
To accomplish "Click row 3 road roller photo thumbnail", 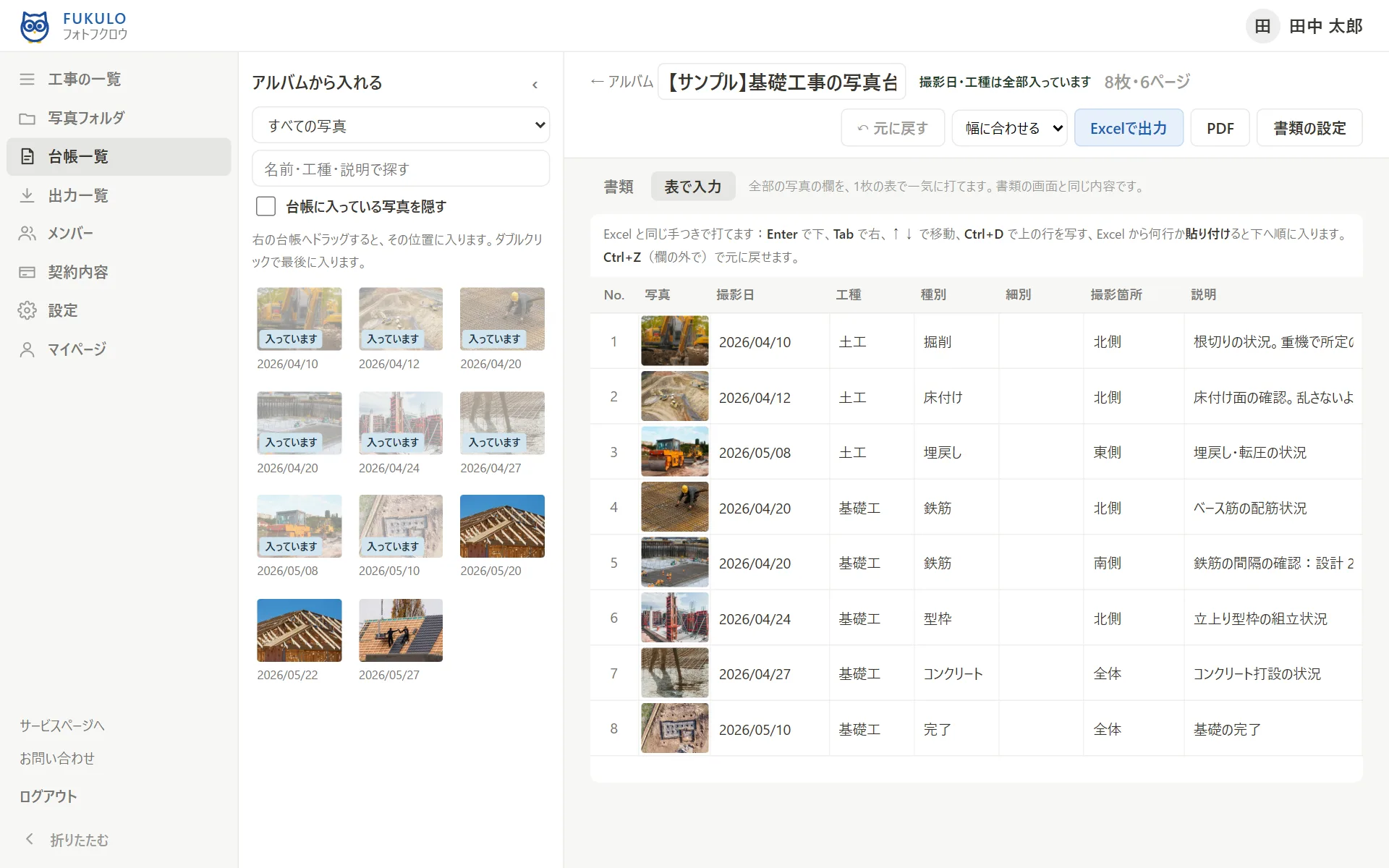I will click(x=674, y=451).
